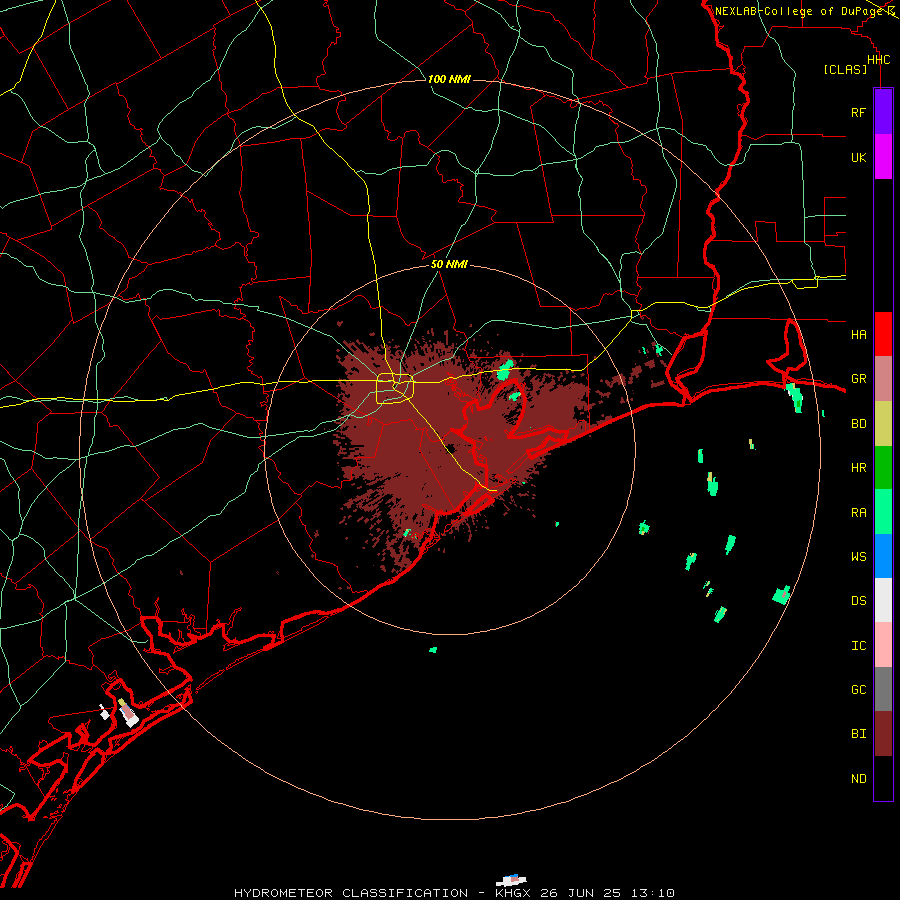Image resolution: width=900 pixels, height=900 pixels.
Task: Click the "HR" legend label
Action: (858, 468)
